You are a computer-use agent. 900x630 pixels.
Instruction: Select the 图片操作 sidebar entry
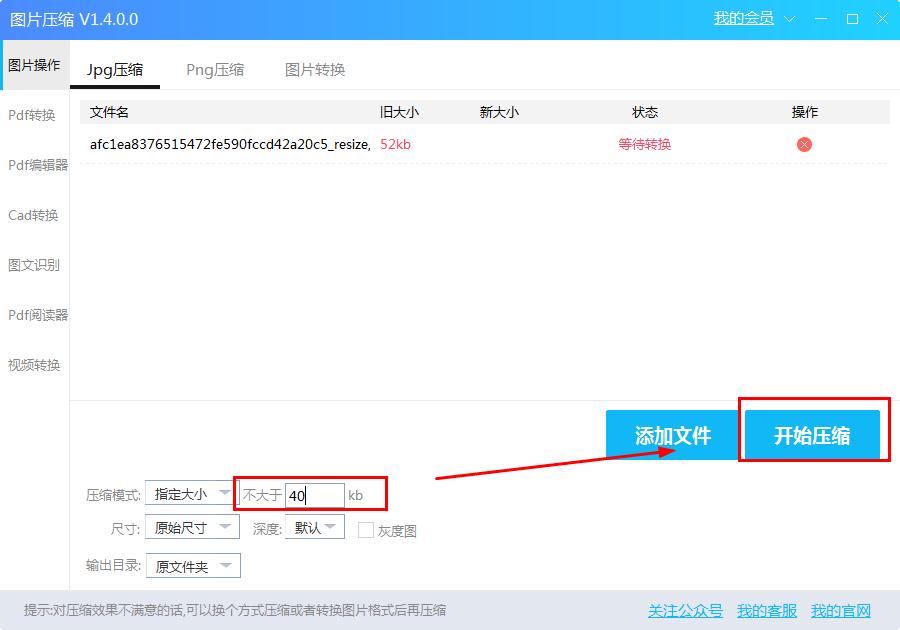tap(34, 65)
